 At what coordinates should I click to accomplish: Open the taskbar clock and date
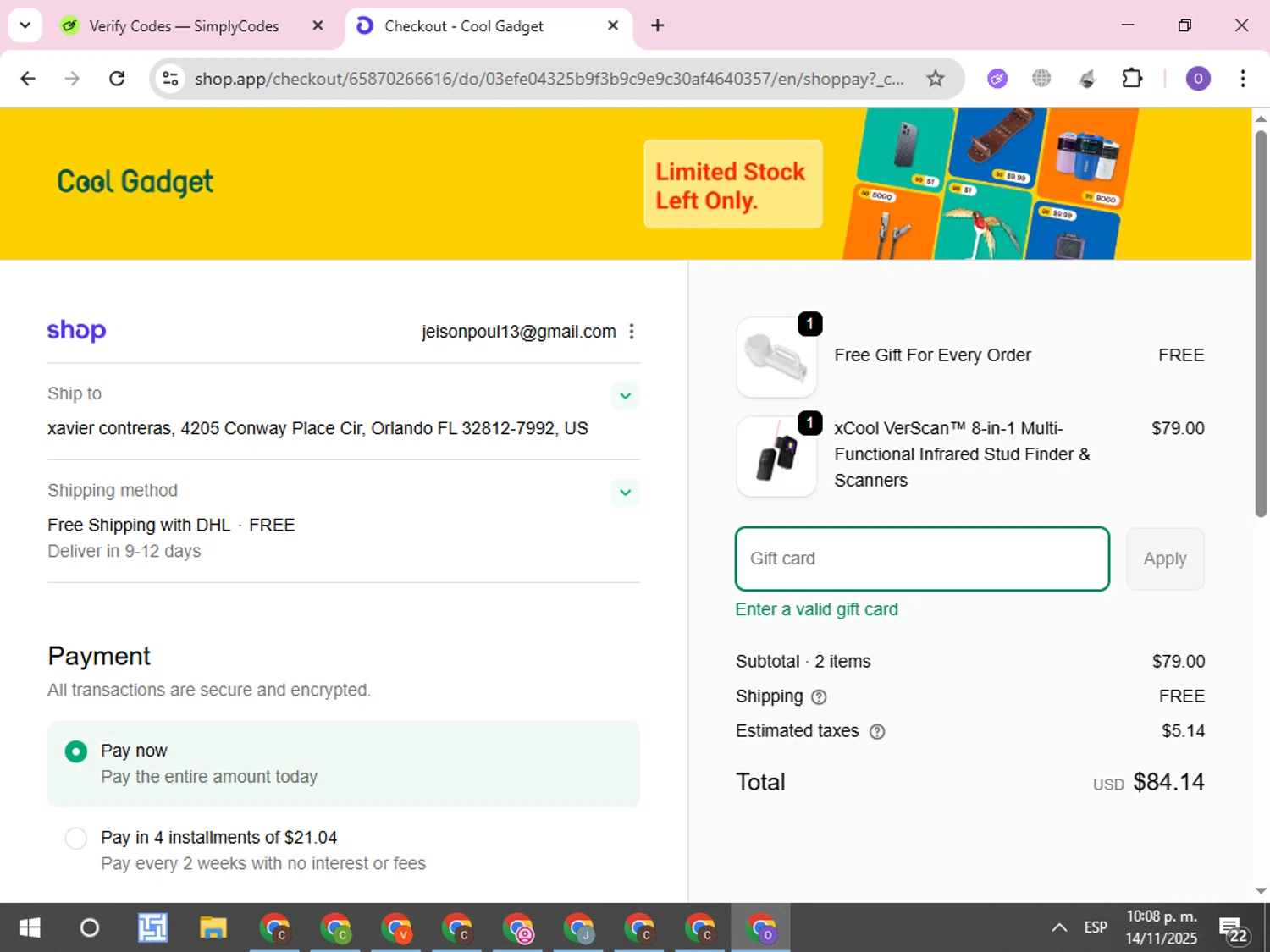1162,928
